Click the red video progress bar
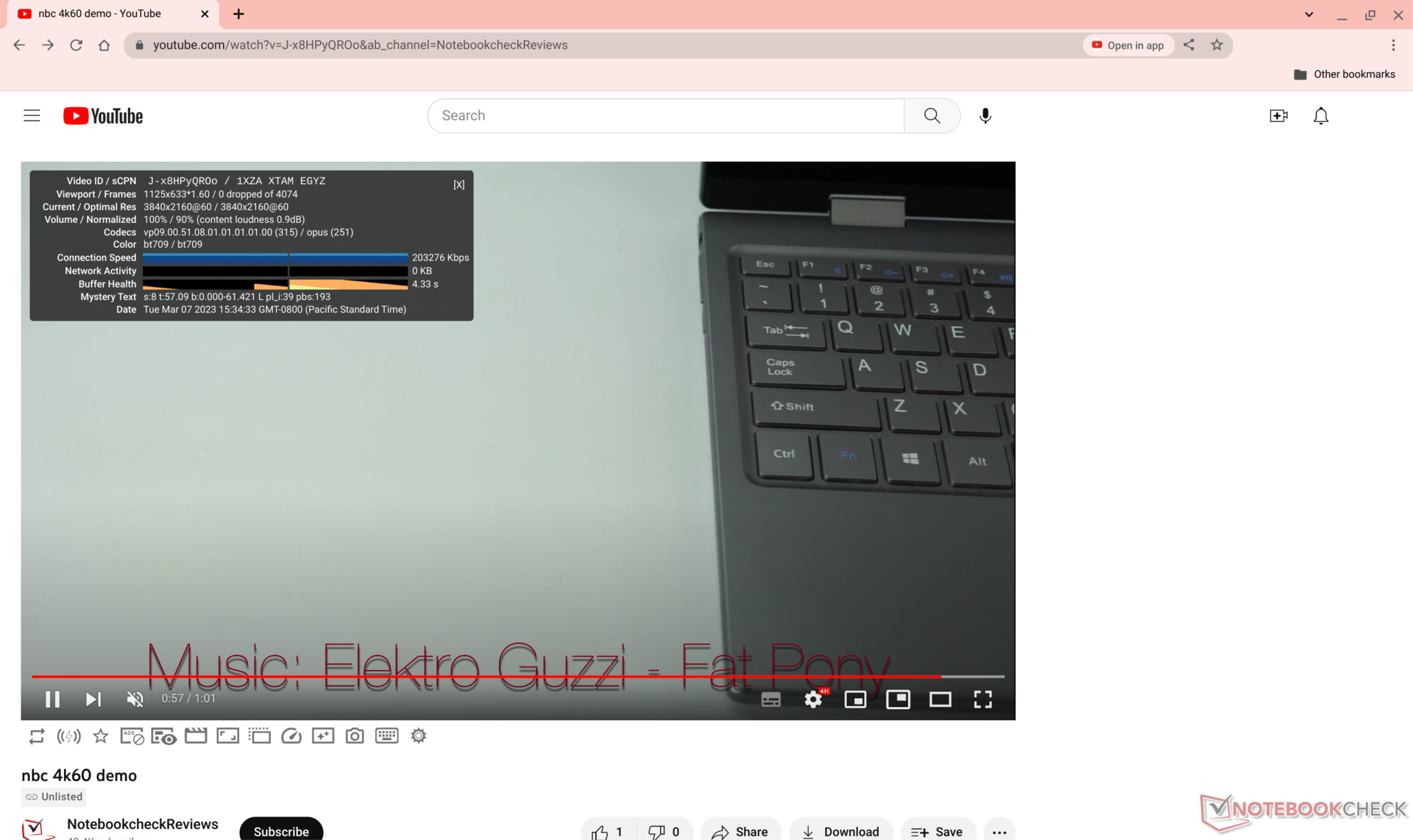1413x840 pixels. coord(486,675)
